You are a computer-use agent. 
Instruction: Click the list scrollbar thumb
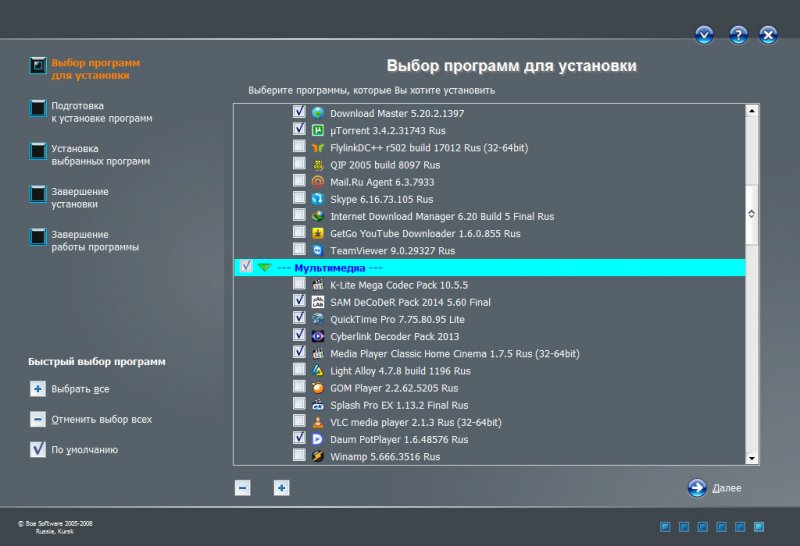pyautogui.click(x=752, y=214)
